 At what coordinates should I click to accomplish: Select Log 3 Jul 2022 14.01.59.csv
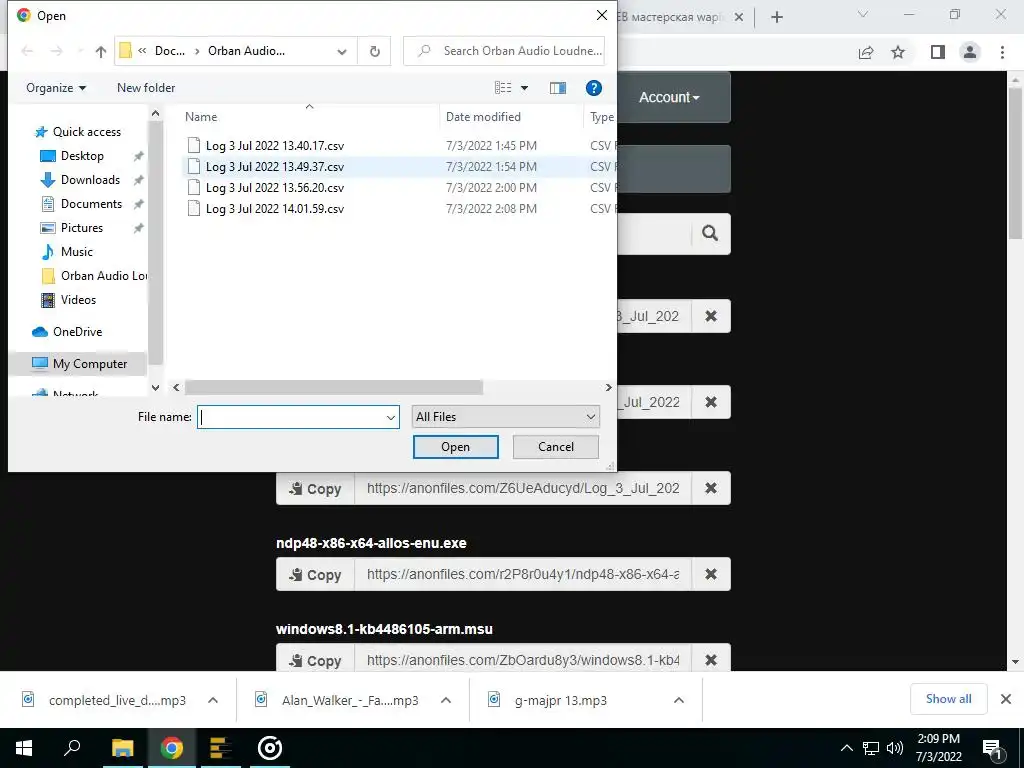point(275,208)
